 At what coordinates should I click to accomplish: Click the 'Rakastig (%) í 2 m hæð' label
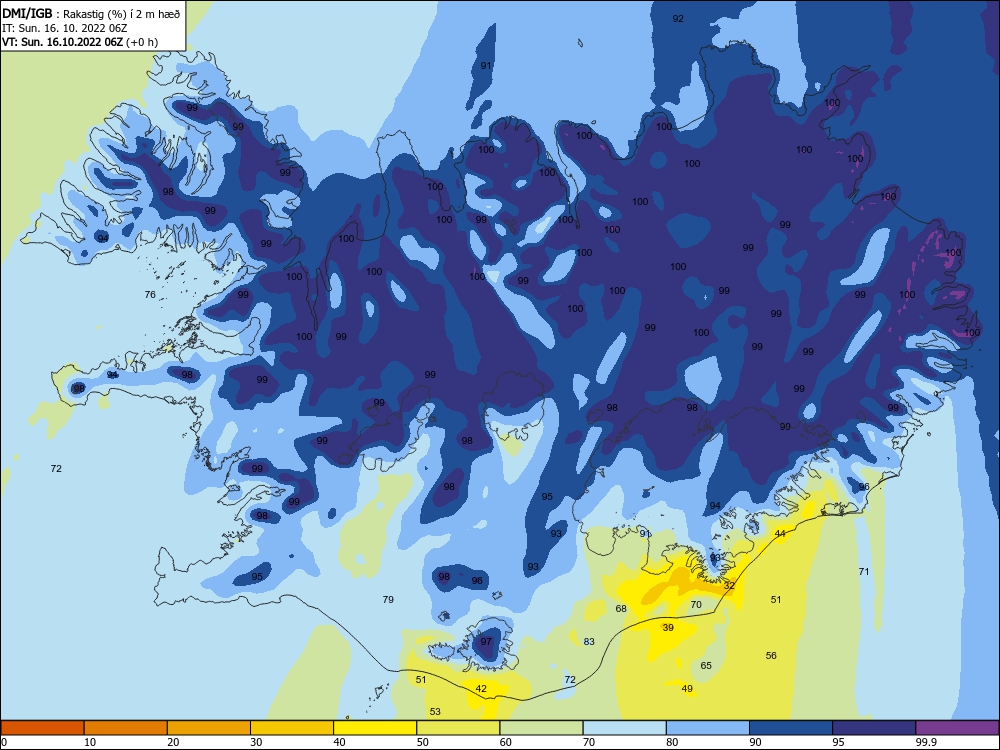pyautogui.click(x=121, y=14)
